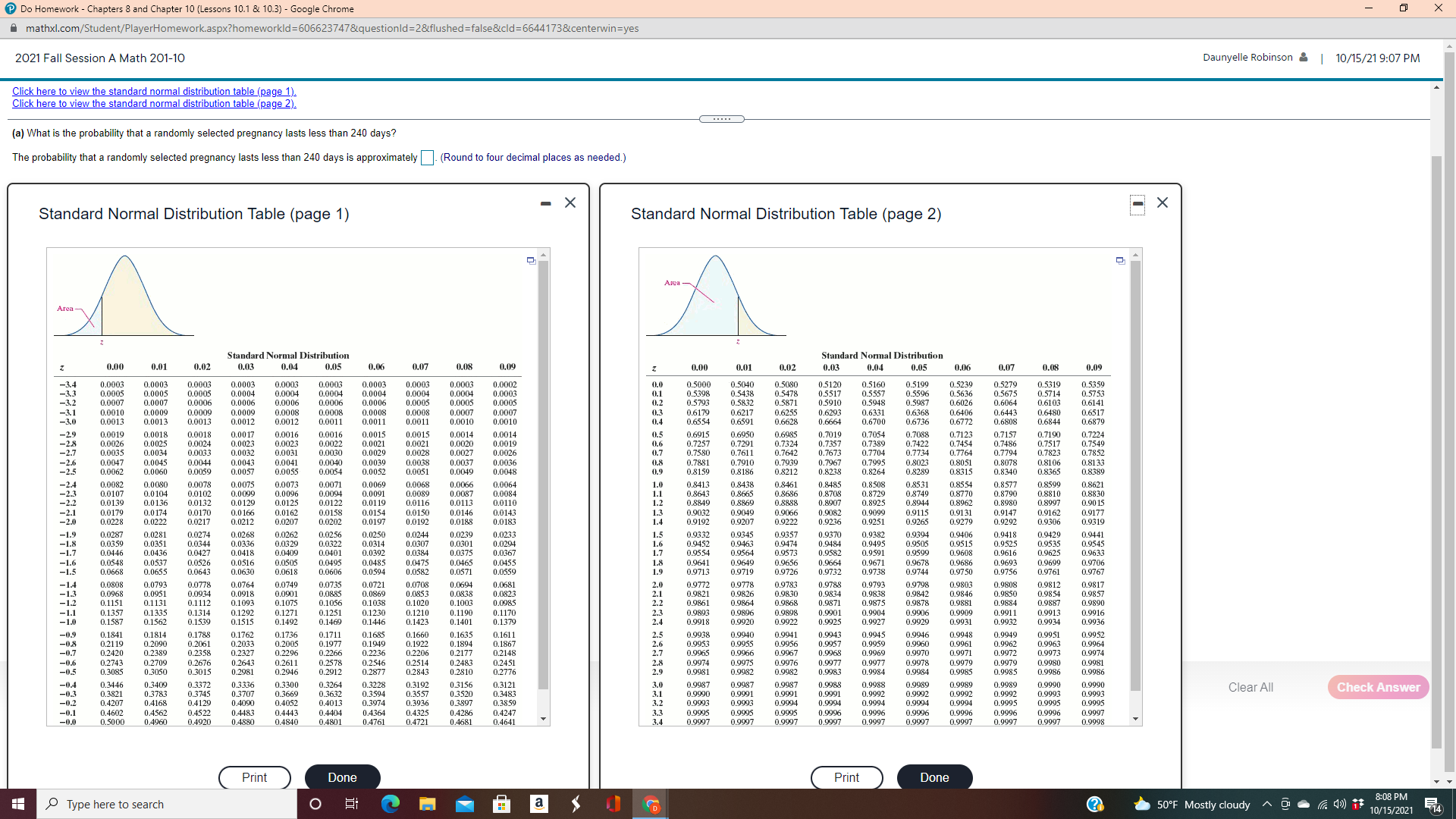Minimize the page 1 table dialog
This screenshot has height=819, width=1456.
(x=545, y=203)
